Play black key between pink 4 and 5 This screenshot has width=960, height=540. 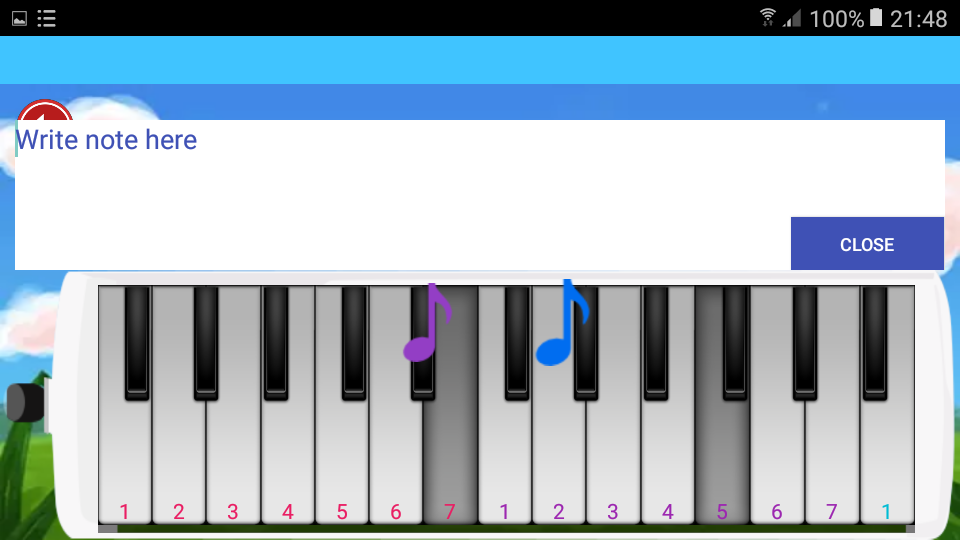point(354,343)
